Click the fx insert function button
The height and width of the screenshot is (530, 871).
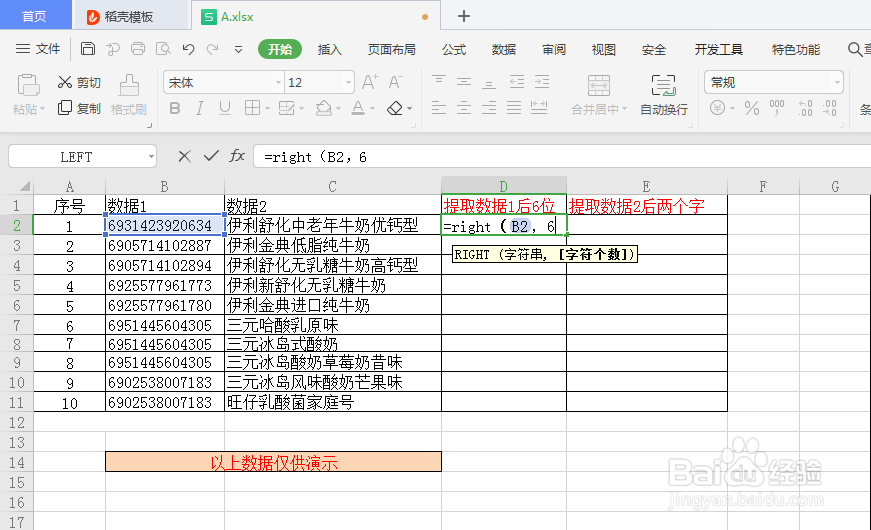point(237,156)
